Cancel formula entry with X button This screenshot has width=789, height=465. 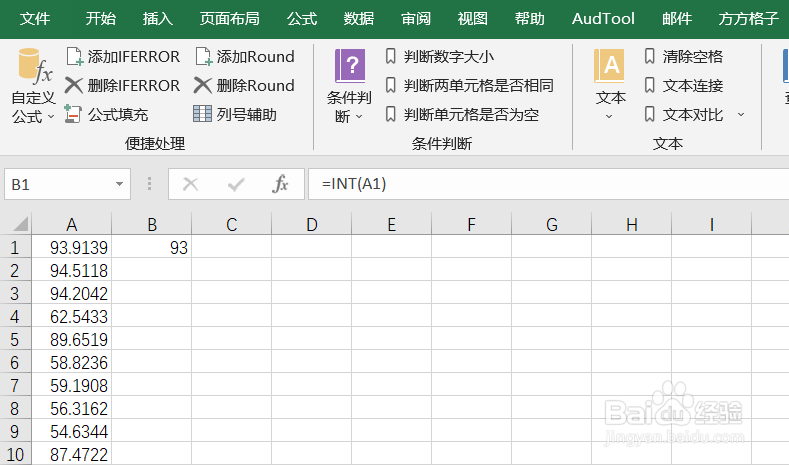[190, 184]
